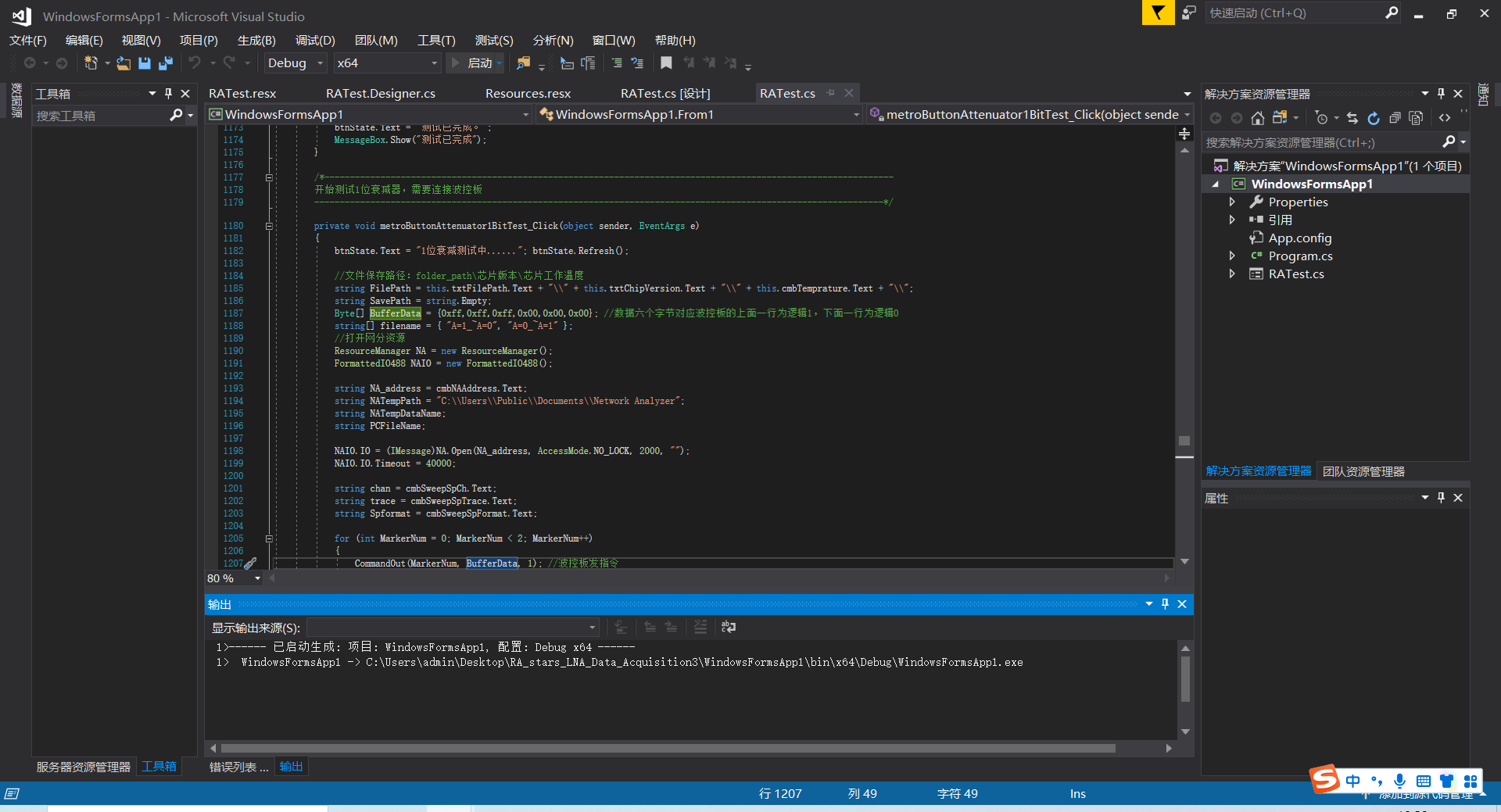This screenshot has height=812, width=1501.
Task: Open the 数据源 side tab on left edge
Action: [16, 100]
